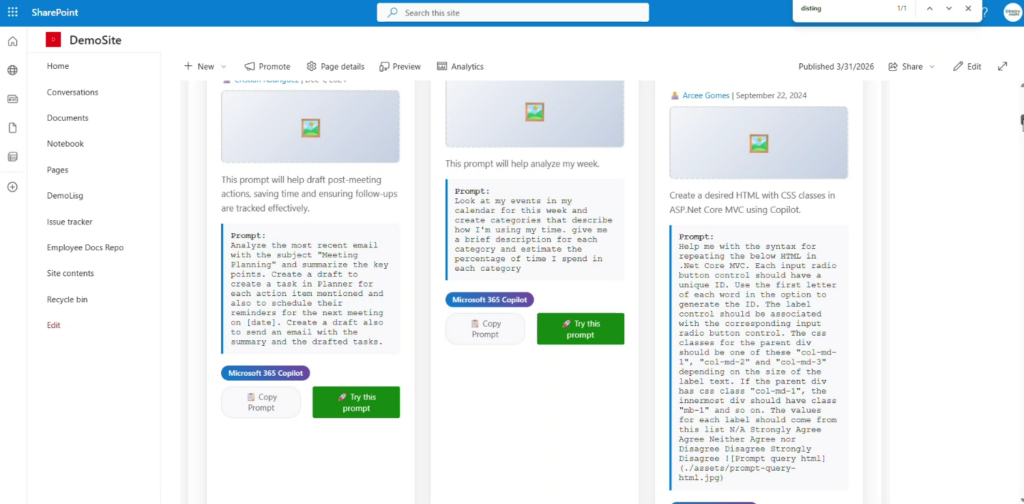1024x504 pixels.
Task: Click the search magnifier icon
Action: point(392,12)
